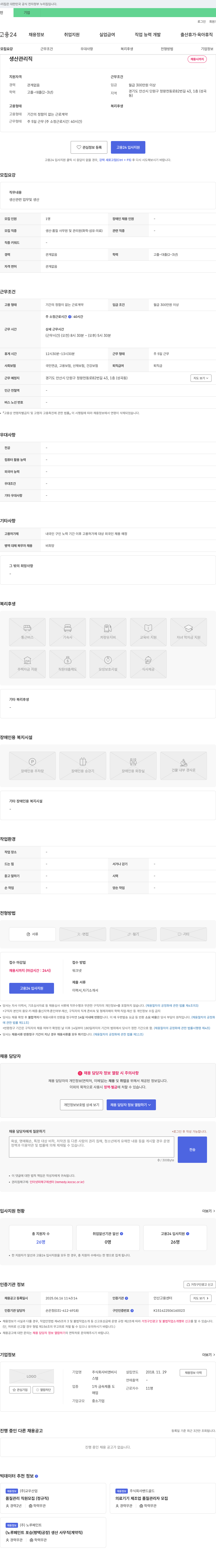The width and height of the screenshot is (216, 1568).
Task: Click 전송 submit button for question
Action: (192, 1150)
